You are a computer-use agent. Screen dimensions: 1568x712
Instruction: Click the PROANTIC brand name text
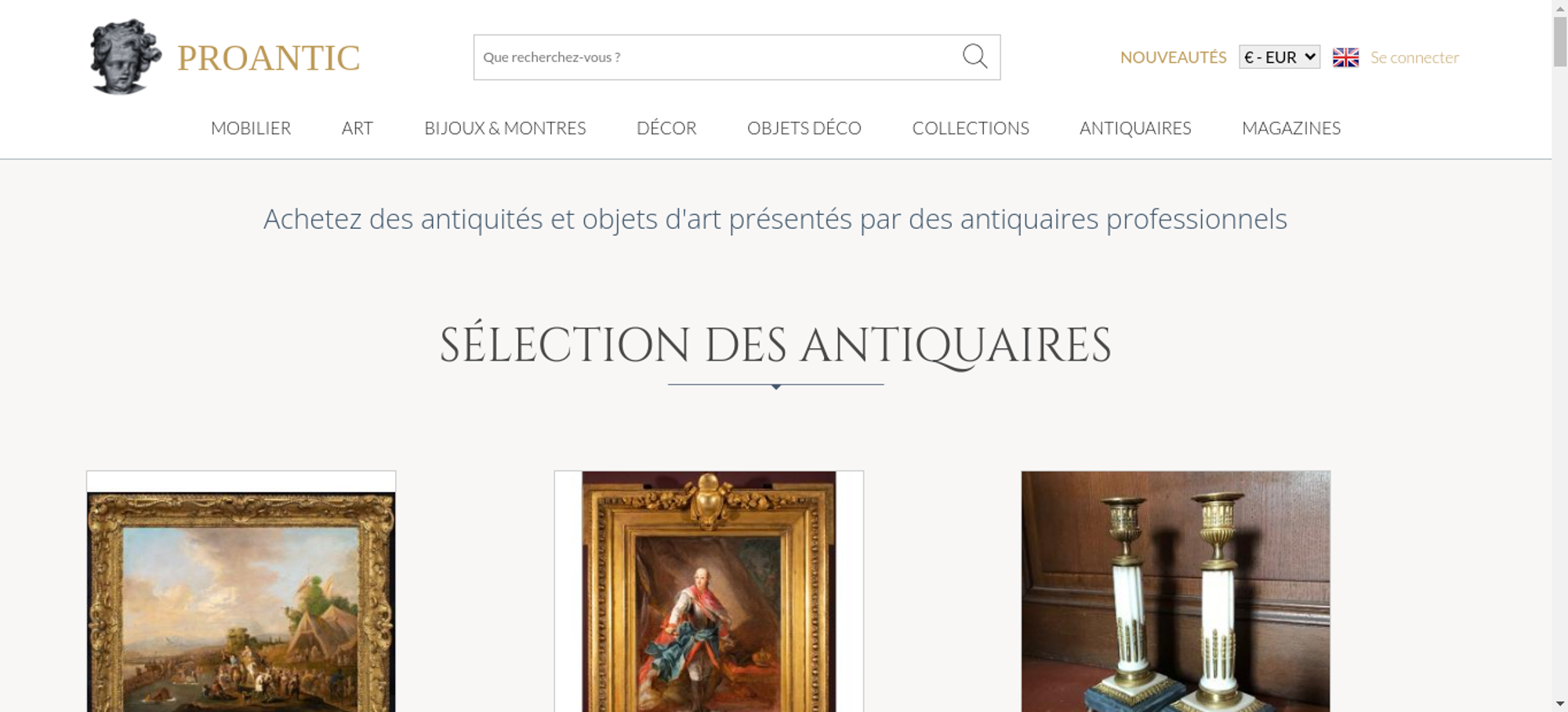268,58
